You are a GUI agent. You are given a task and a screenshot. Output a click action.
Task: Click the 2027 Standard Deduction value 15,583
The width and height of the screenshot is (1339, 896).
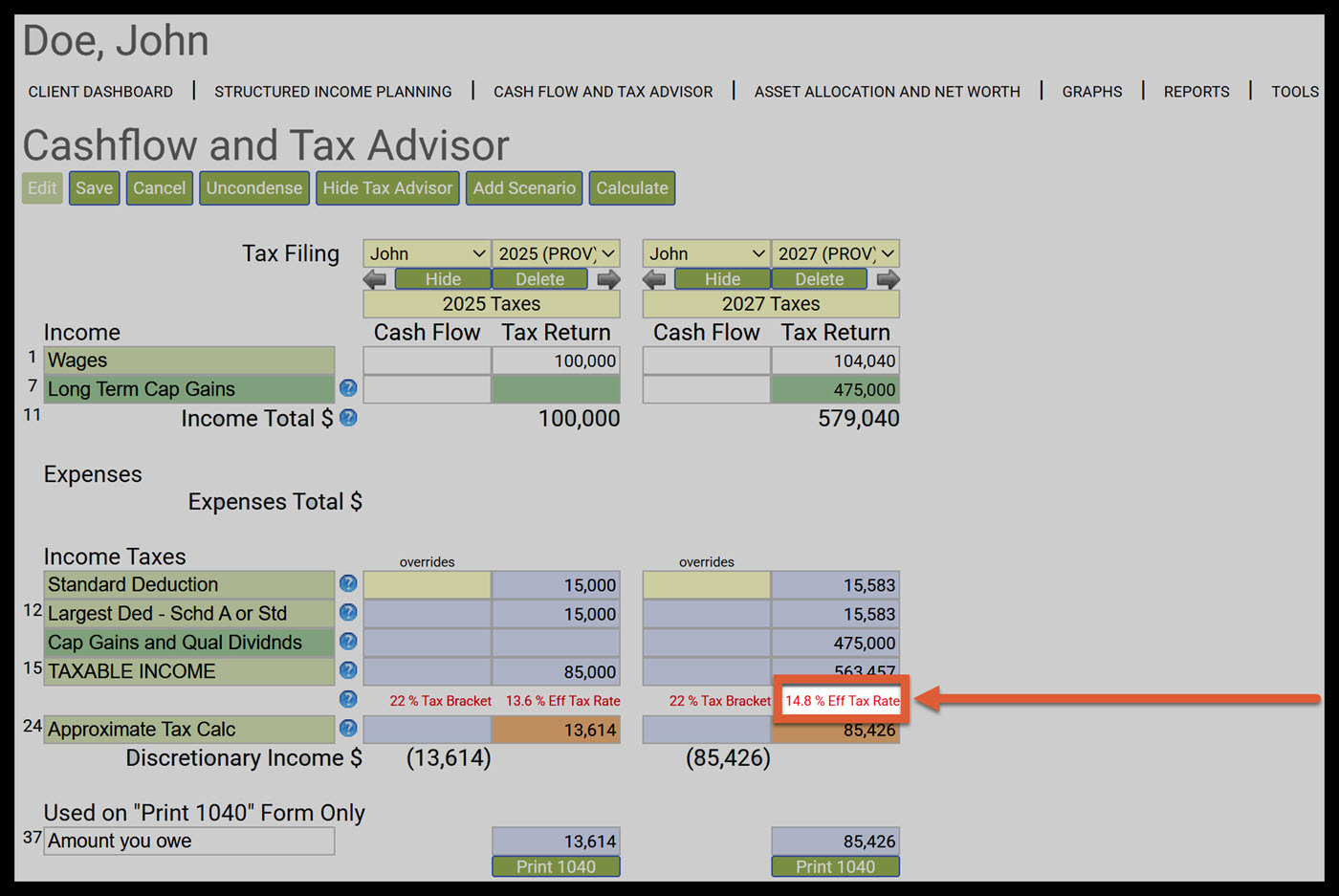[x=836, y=584]
